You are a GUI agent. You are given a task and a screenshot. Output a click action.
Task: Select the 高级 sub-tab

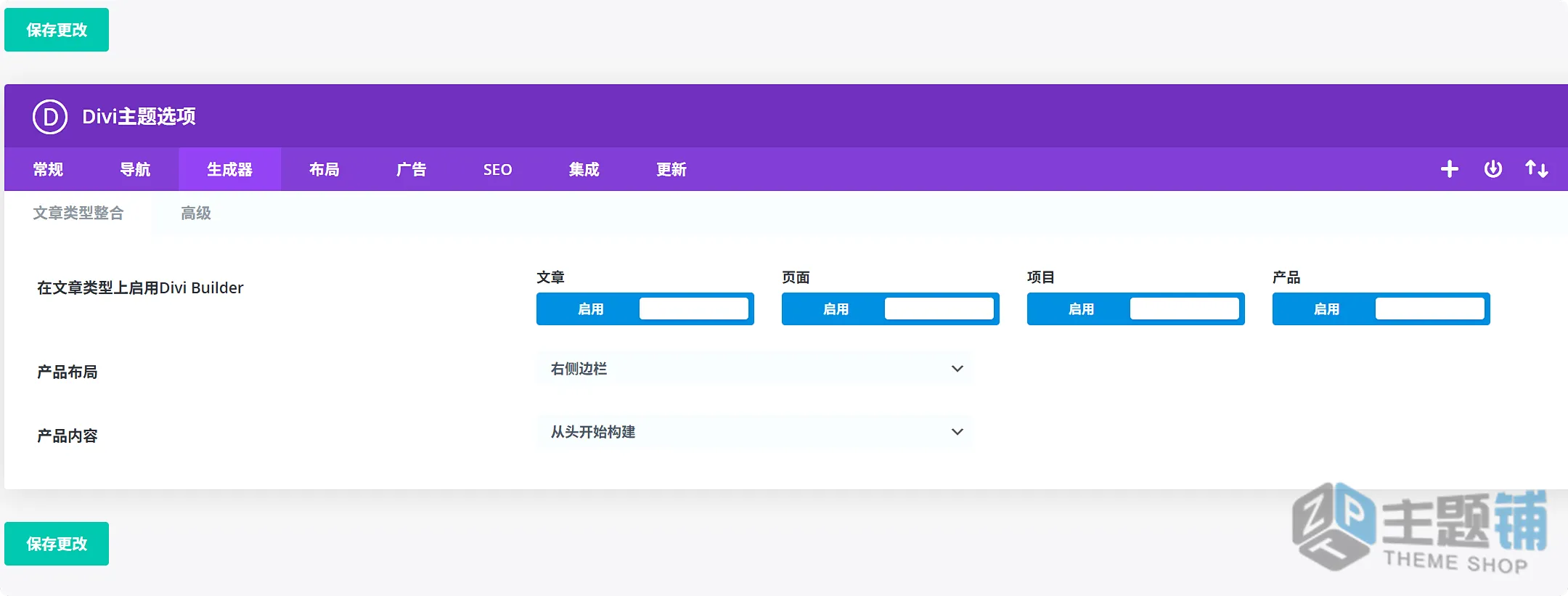[196, 213]
